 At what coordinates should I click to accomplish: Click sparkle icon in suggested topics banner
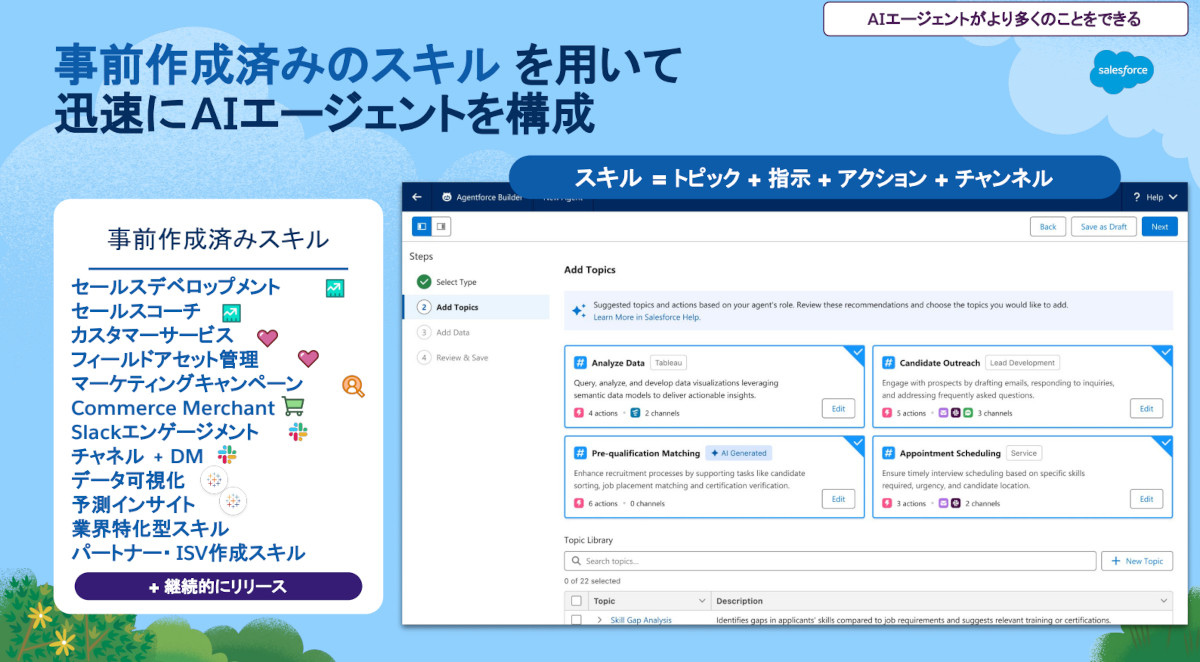point(579,311)
